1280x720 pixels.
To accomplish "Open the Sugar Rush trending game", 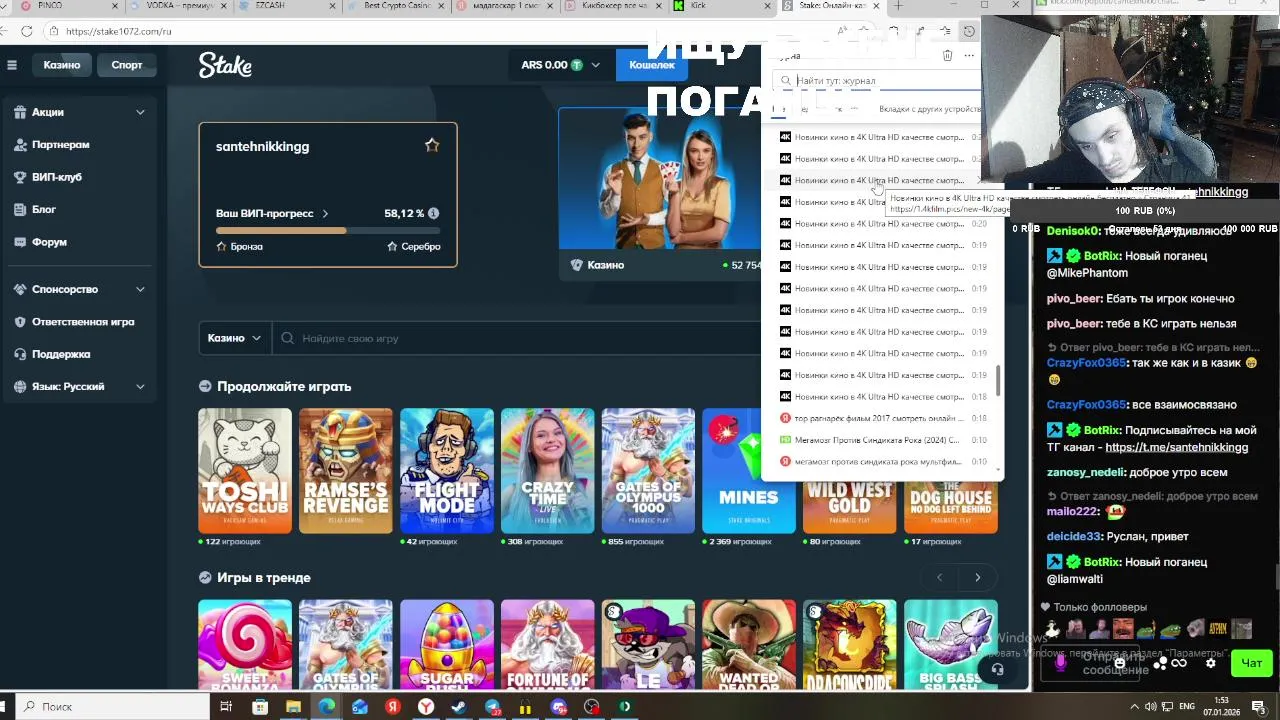I will 447,644.
